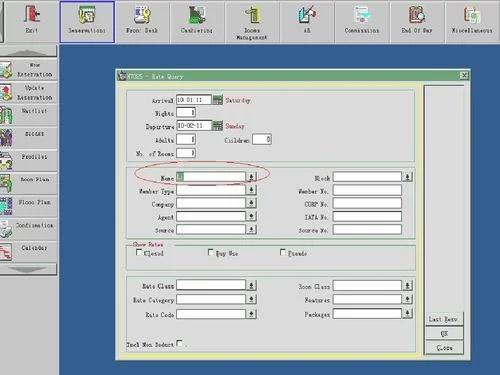Expand the Features dropdown arrow

[407, 299]
